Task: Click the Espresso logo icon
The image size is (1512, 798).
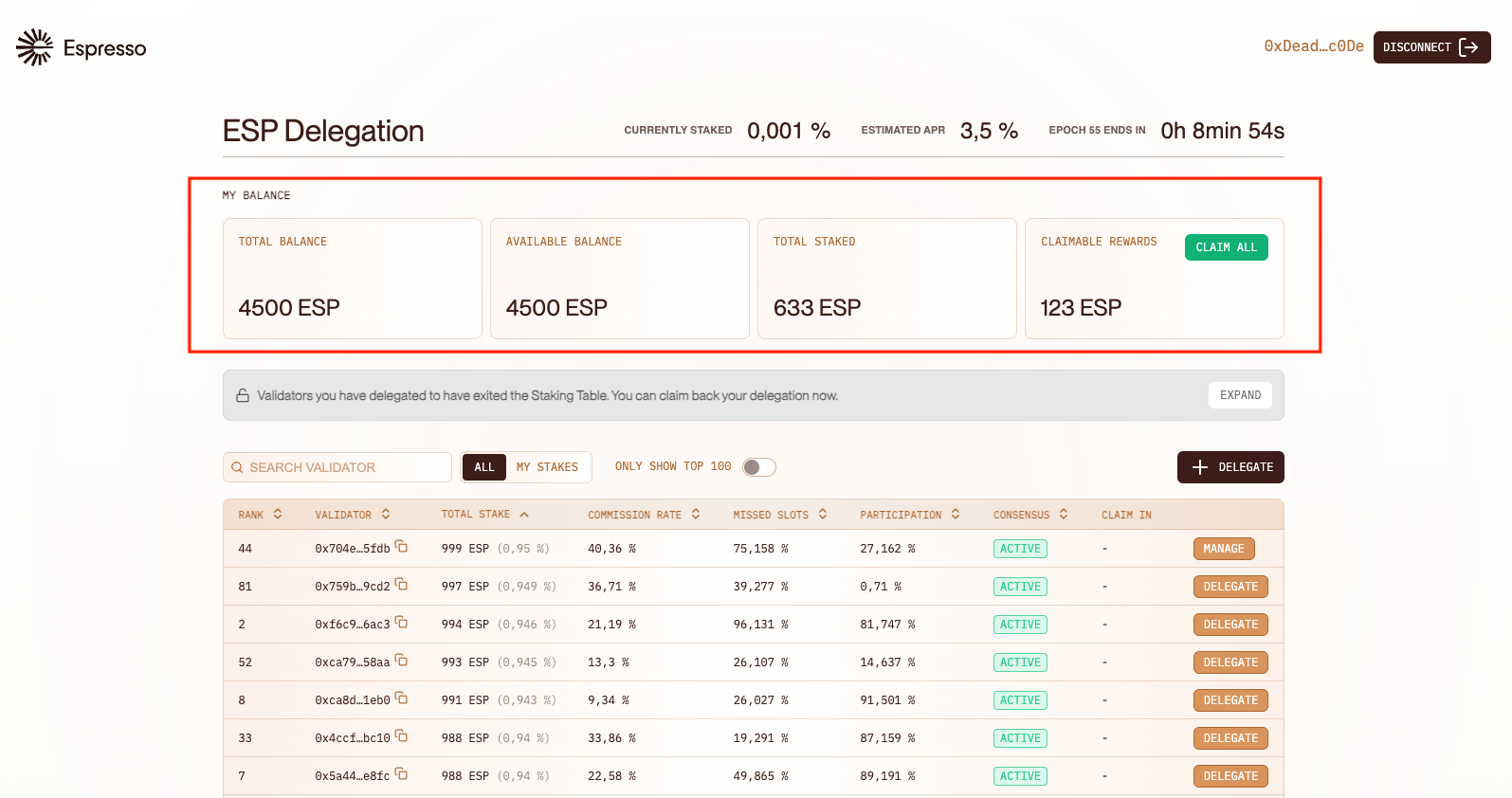Action: (x=35, y=47)
